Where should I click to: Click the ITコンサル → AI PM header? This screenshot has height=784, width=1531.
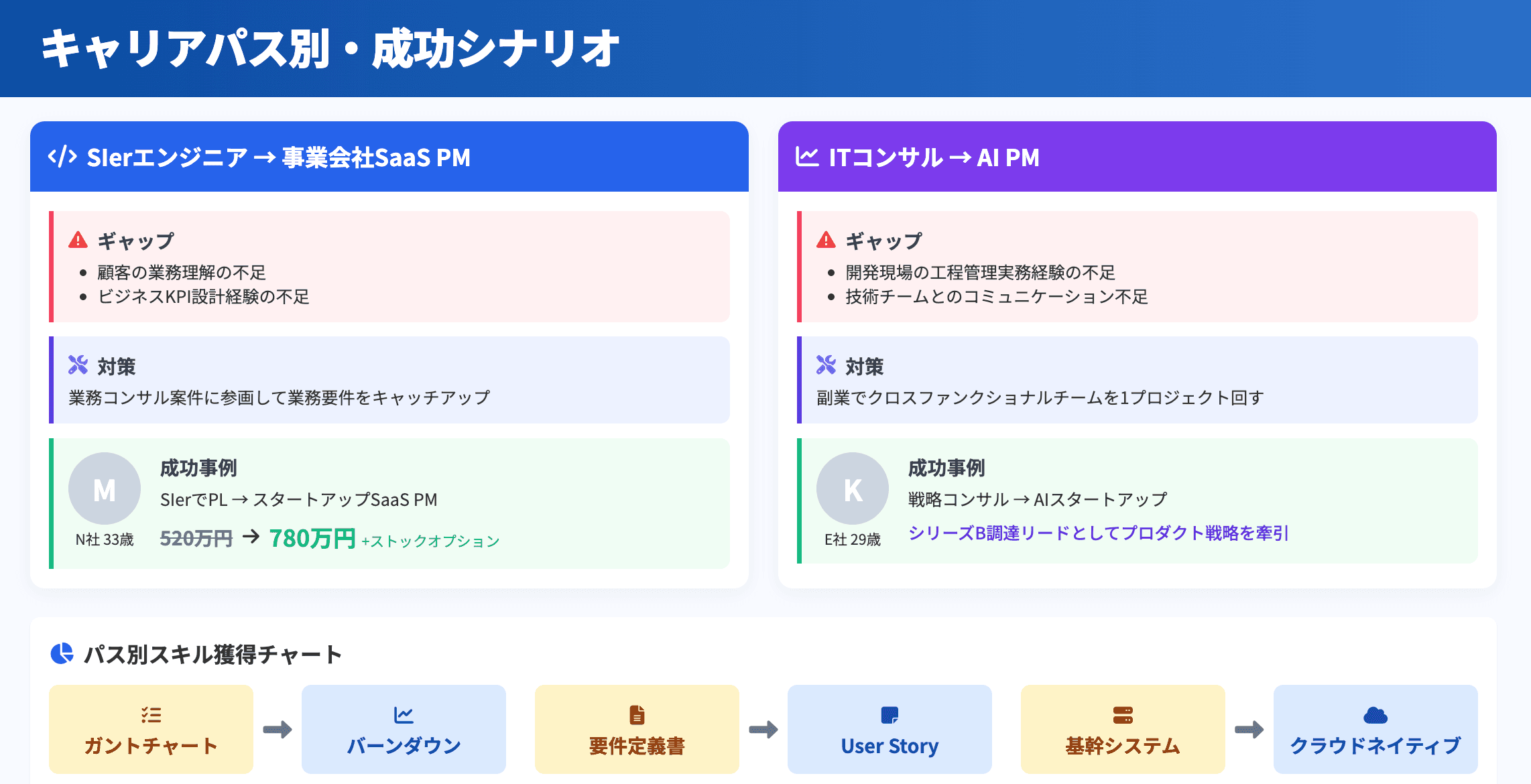pyautogui.click(x=934, y=157)
